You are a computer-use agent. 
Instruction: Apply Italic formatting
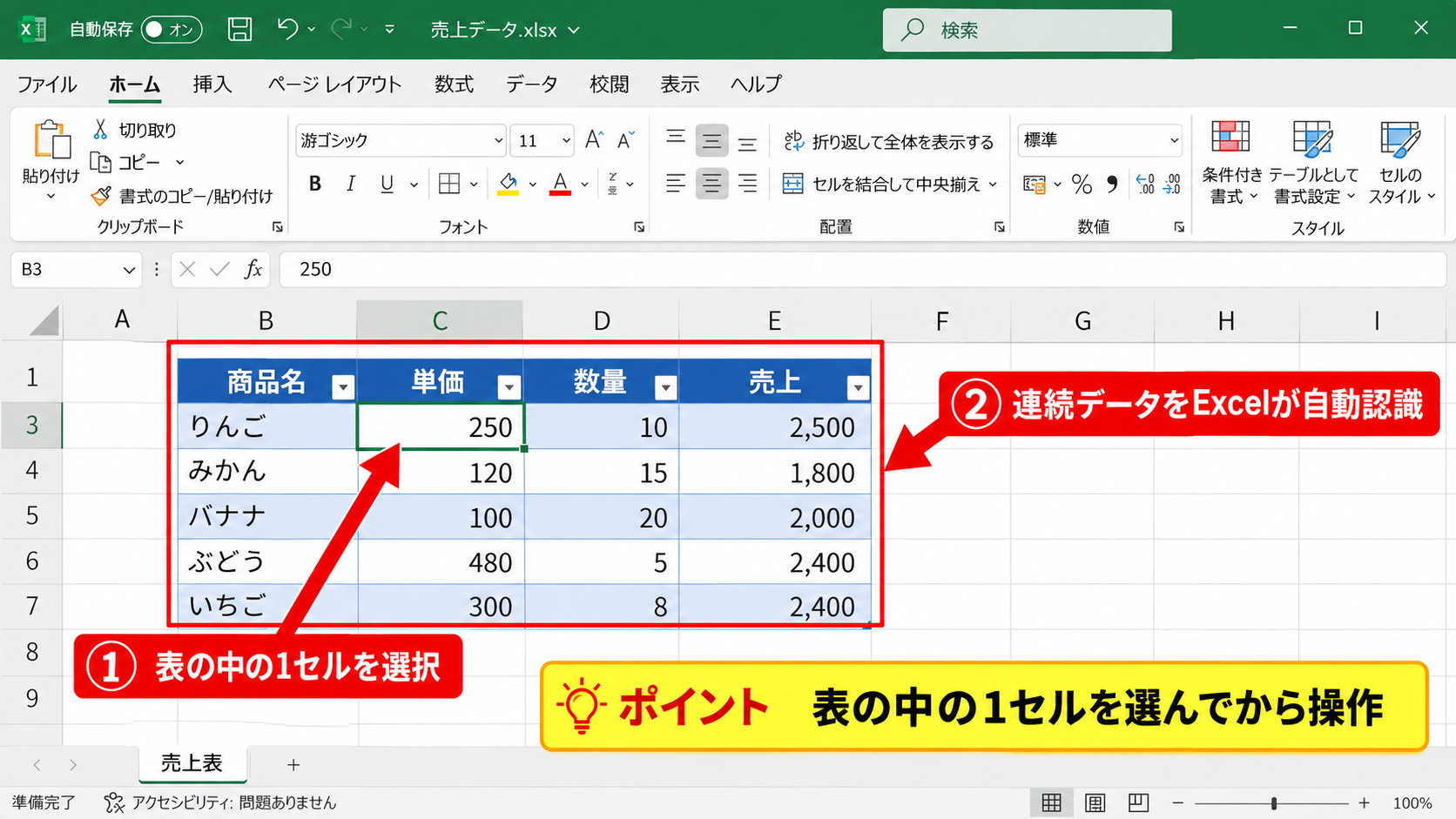coord(351,184)
